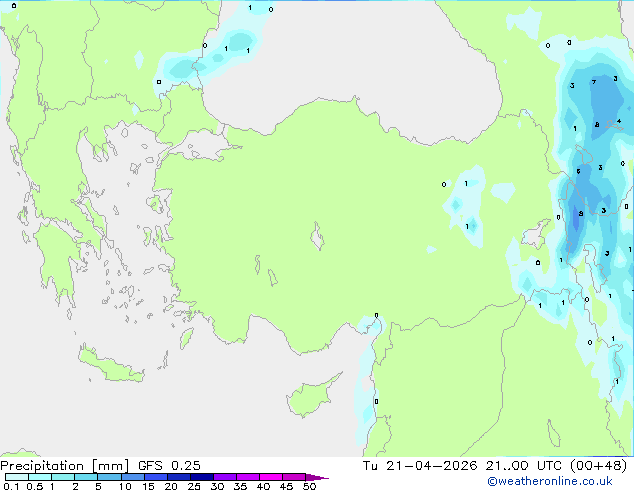Click the '4' precipitation value on map

(619, 121)
